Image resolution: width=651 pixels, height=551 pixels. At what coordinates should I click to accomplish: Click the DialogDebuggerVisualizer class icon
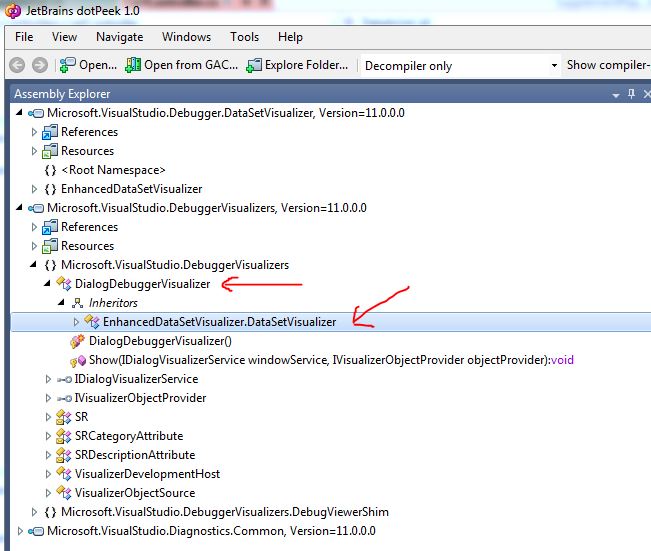click(64, 284)
